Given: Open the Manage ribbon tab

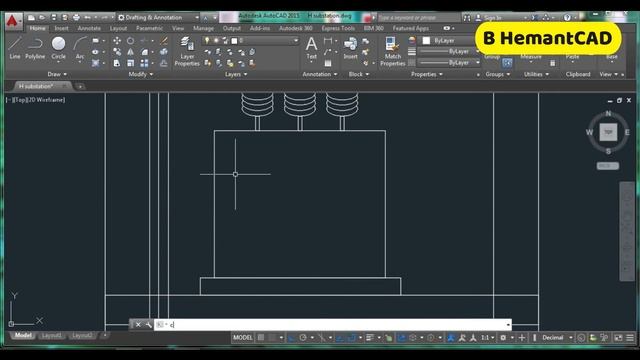Looking at the screenshot, I should [203, 28].
